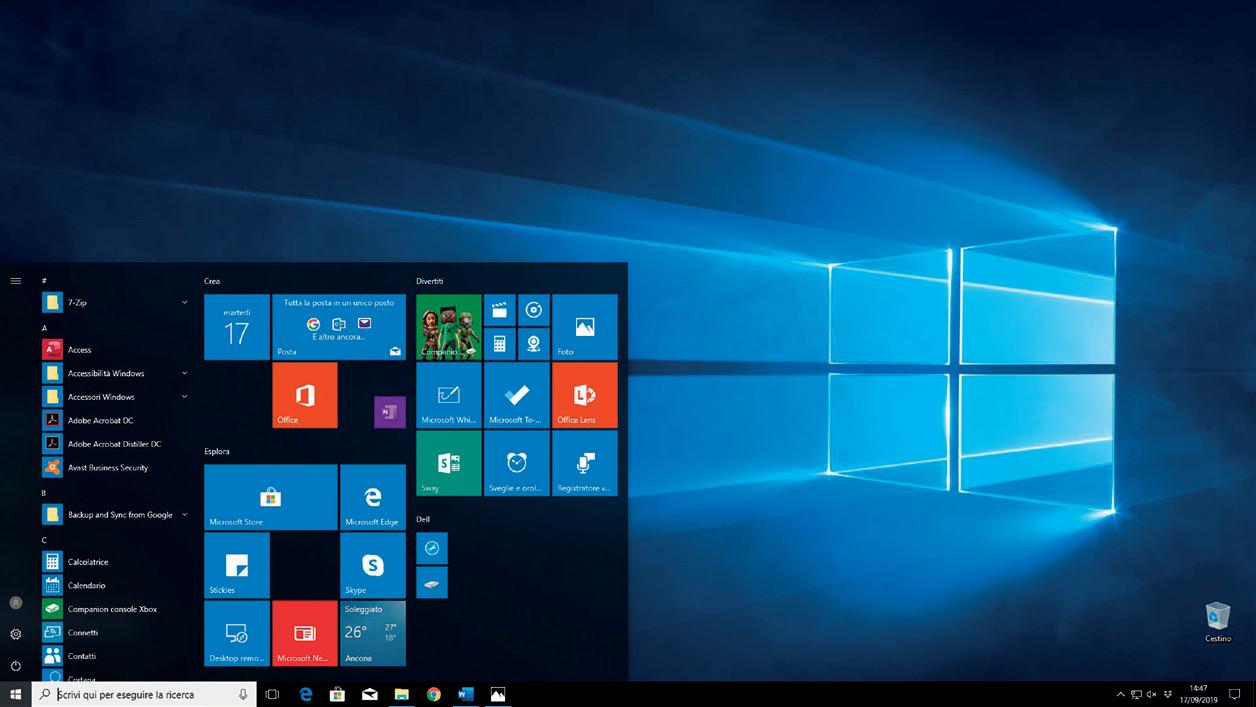Viewport: 1256px width, 707px height.
Task: Open the lower Dell tile with drive icon
Action: click(x=432, y=582)
